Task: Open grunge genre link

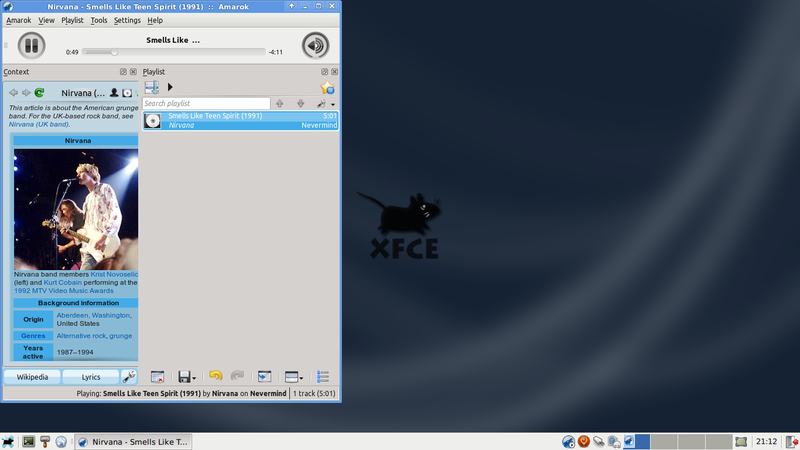Action: point(121,336)
